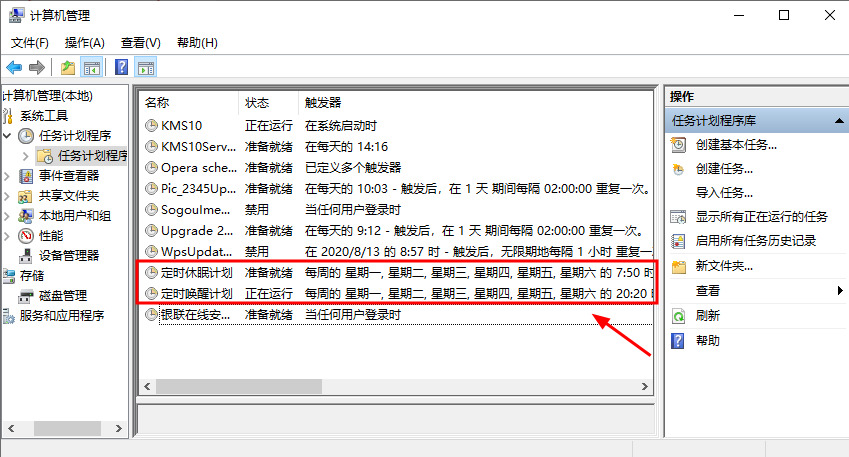Open the 文件(F) menu
Image resolution: width=849 pixels, height=457 pixels.
pos(30,43)
